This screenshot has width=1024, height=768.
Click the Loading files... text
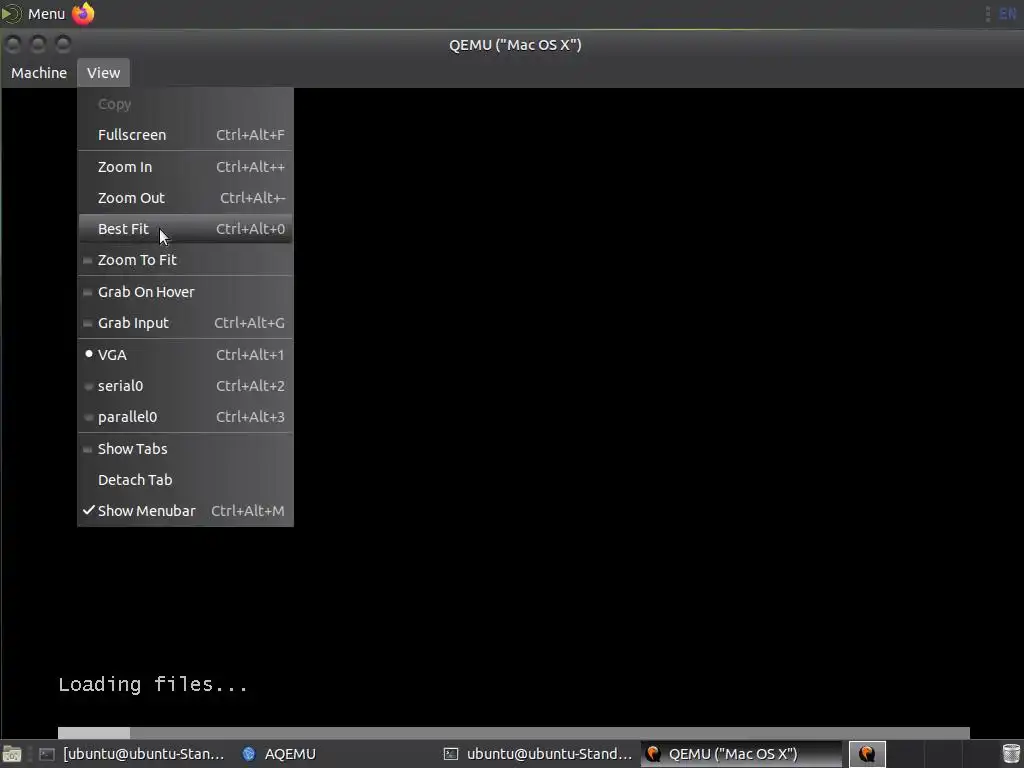pos(153,684)
